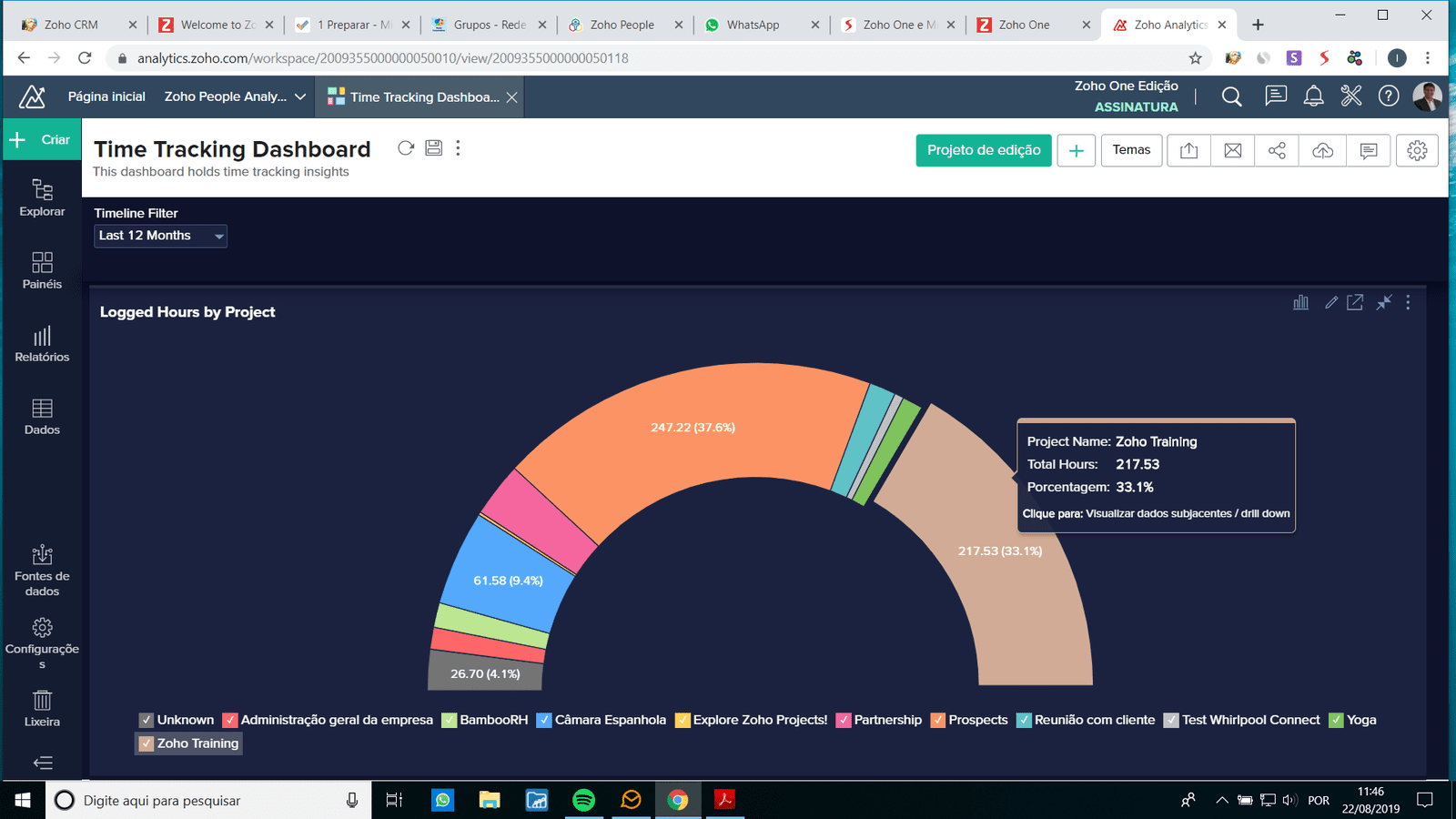Click Projeto de edição button
Viewport: 1456px width, 819px height.
[x=984, y=150]
